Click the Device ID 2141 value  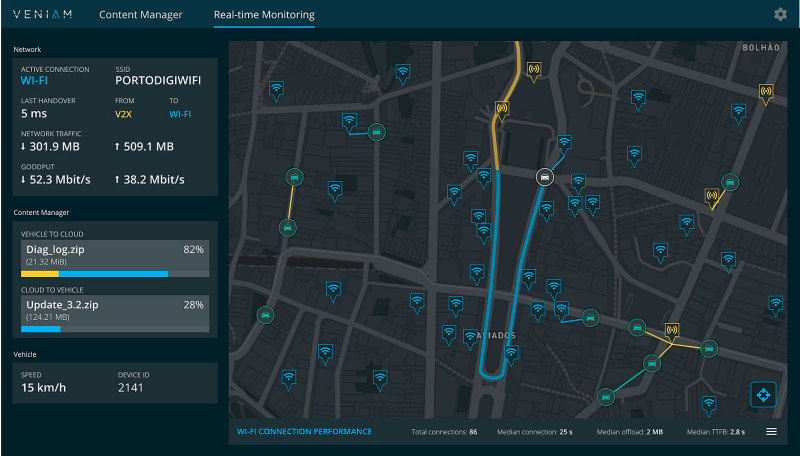click(x=132, y=387)
